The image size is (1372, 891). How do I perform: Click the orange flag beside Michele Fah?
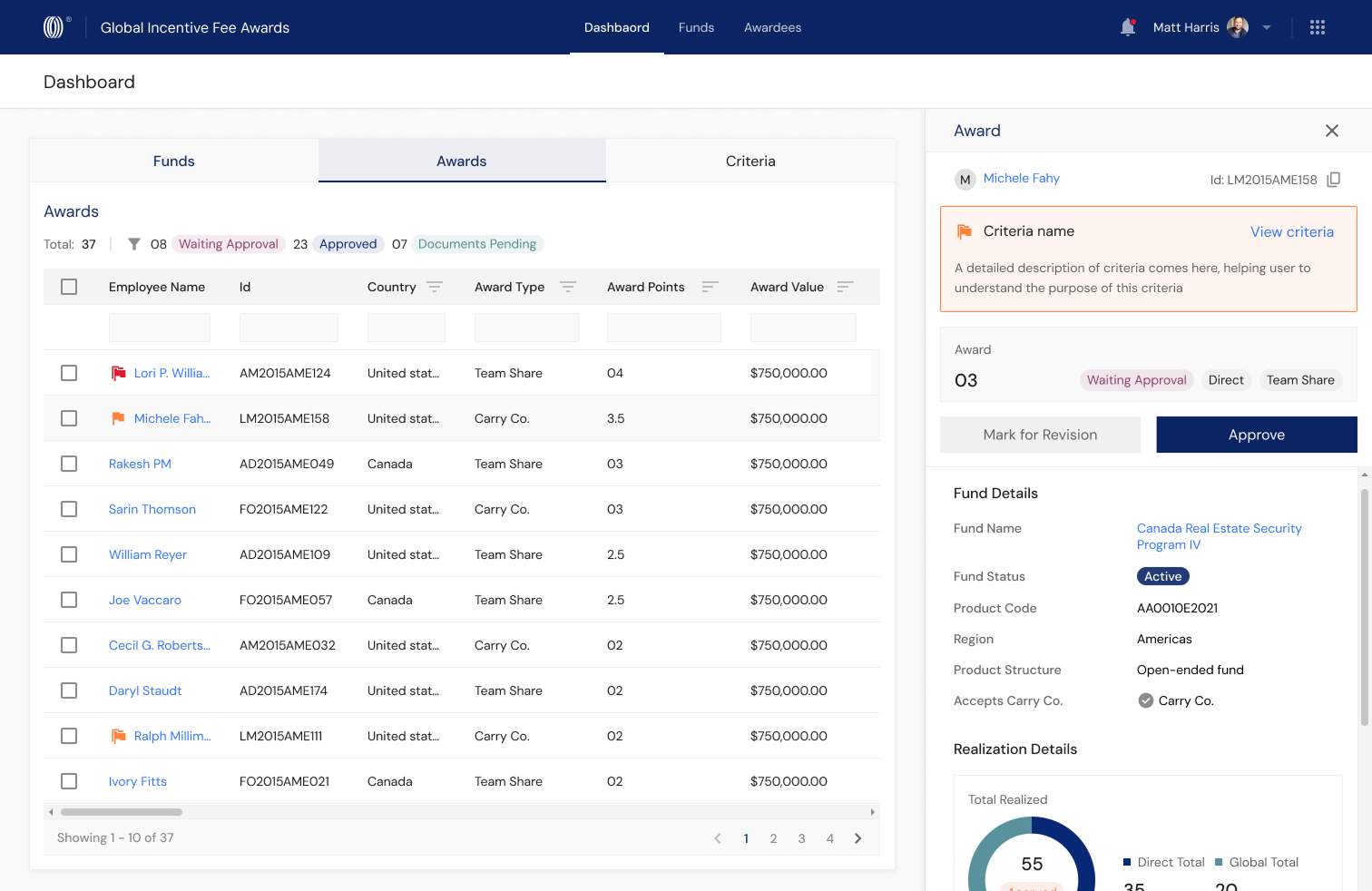(x=118, y=418)
